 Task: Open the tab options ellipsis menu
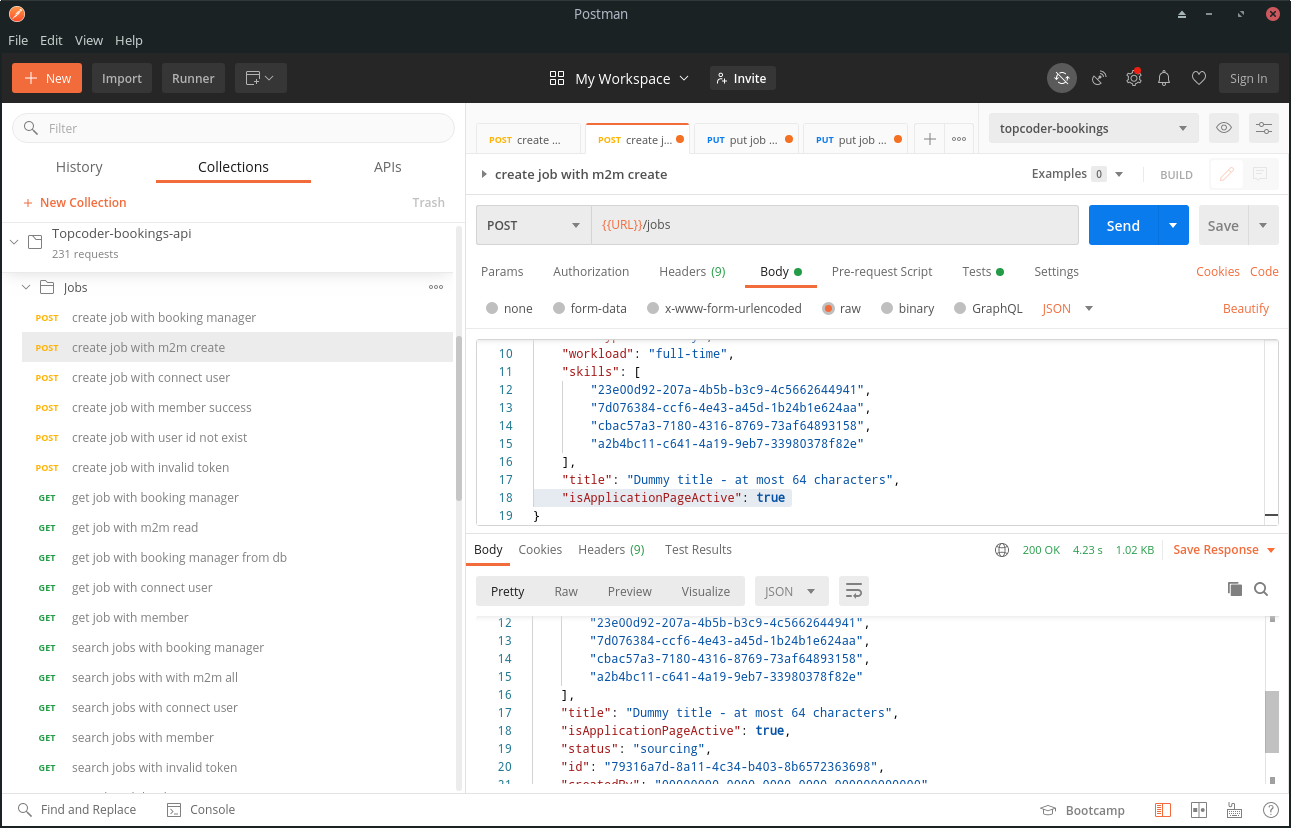[x=958, y=140]
